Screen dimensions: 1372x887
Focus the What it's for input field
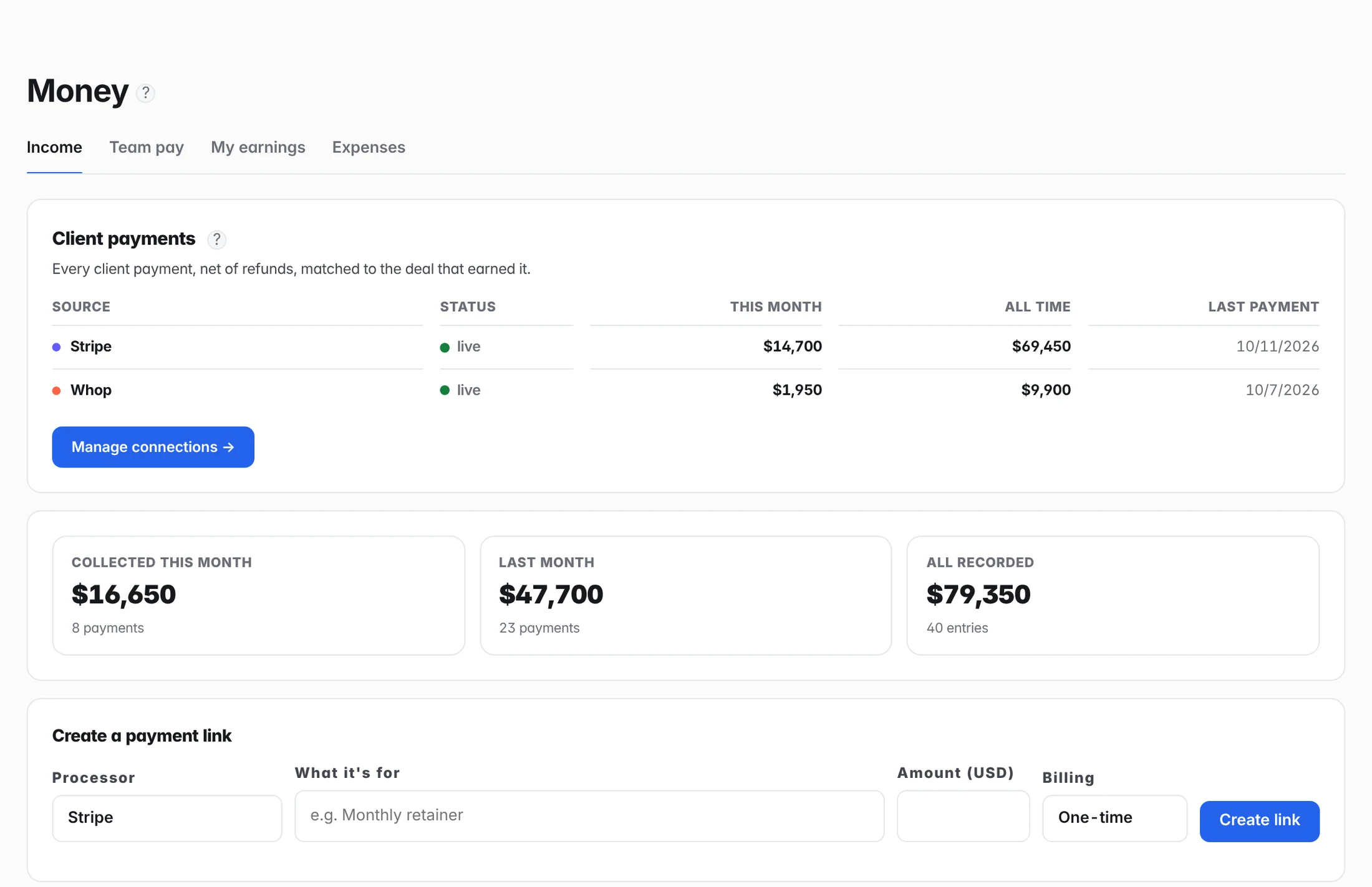coord(589,816)
